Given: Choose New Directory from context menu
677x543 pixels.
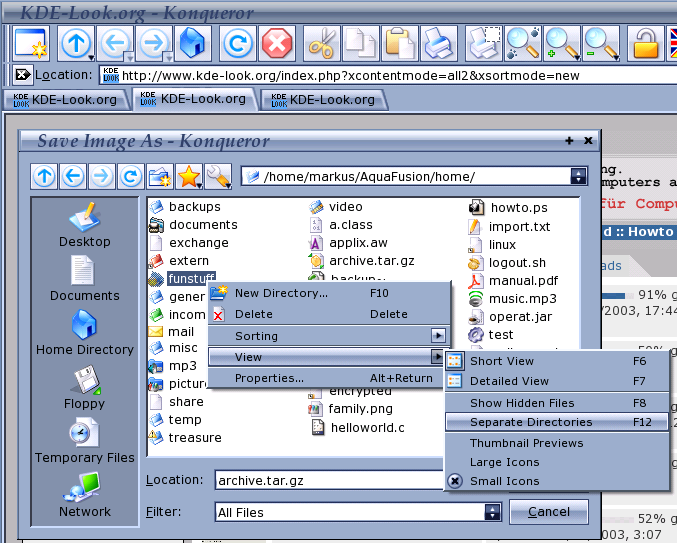Looking at the screenshot, I should pyautogui.click(x=329, y=293).
